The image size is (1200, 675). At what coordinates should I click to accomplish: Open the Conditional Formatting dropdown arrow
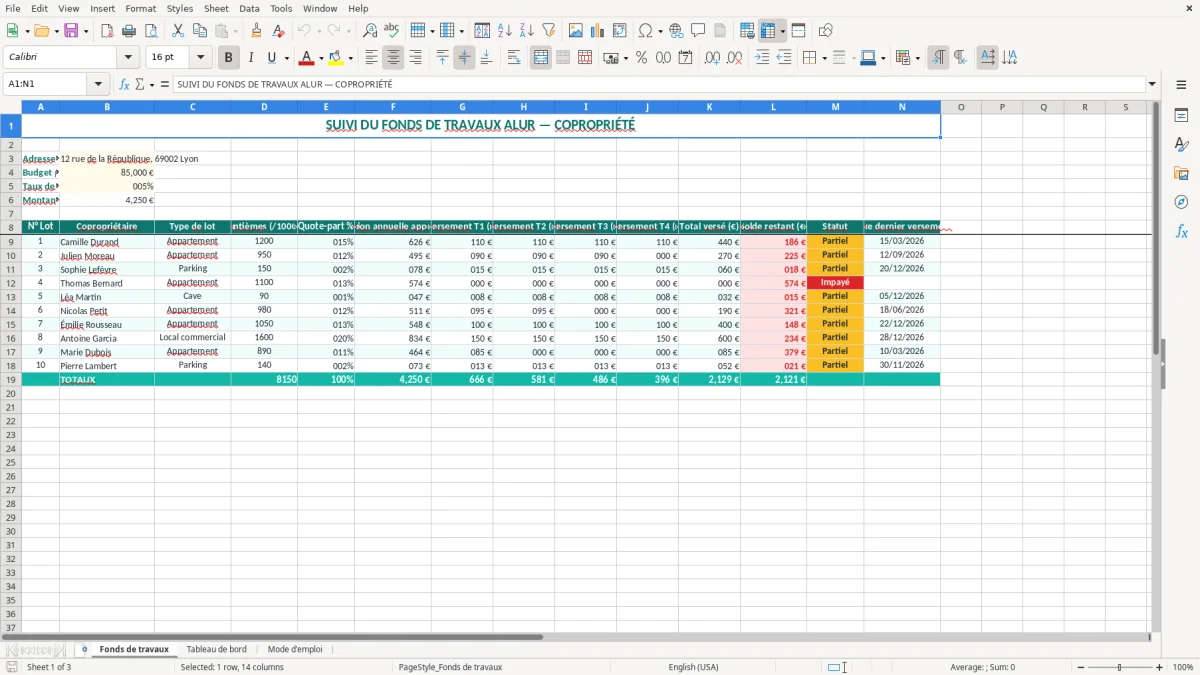click(x=917, y=59)
